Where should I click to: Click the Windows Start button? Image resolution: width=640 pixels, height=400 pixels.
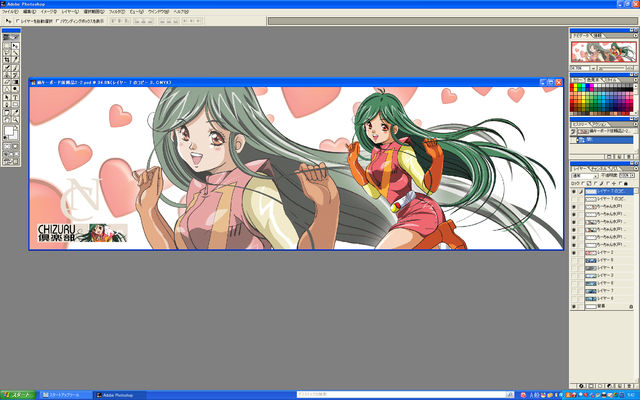18,394
